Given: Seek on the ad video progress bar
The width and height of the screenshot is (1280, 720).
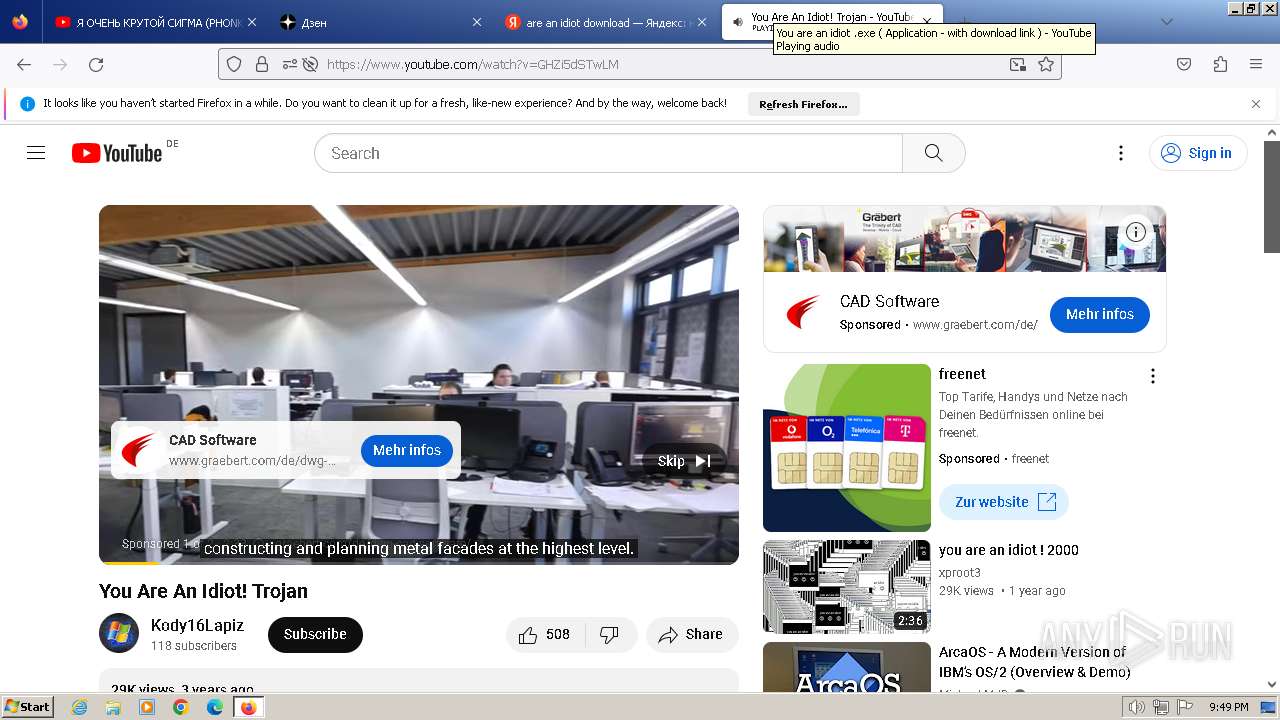Looking at the screenshot, I should pos(419,563).
